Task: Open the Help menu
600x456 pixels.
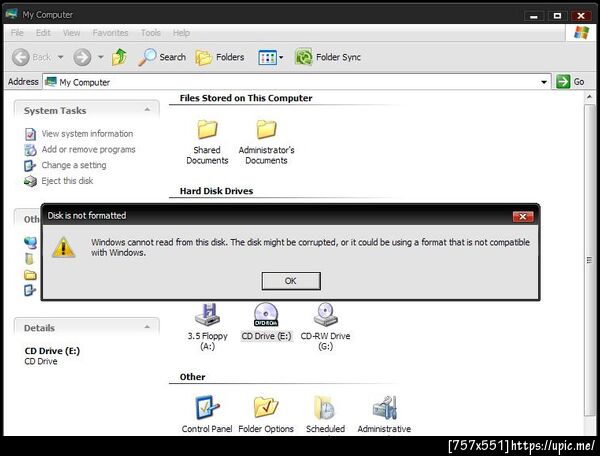Action: click(181, 33)
